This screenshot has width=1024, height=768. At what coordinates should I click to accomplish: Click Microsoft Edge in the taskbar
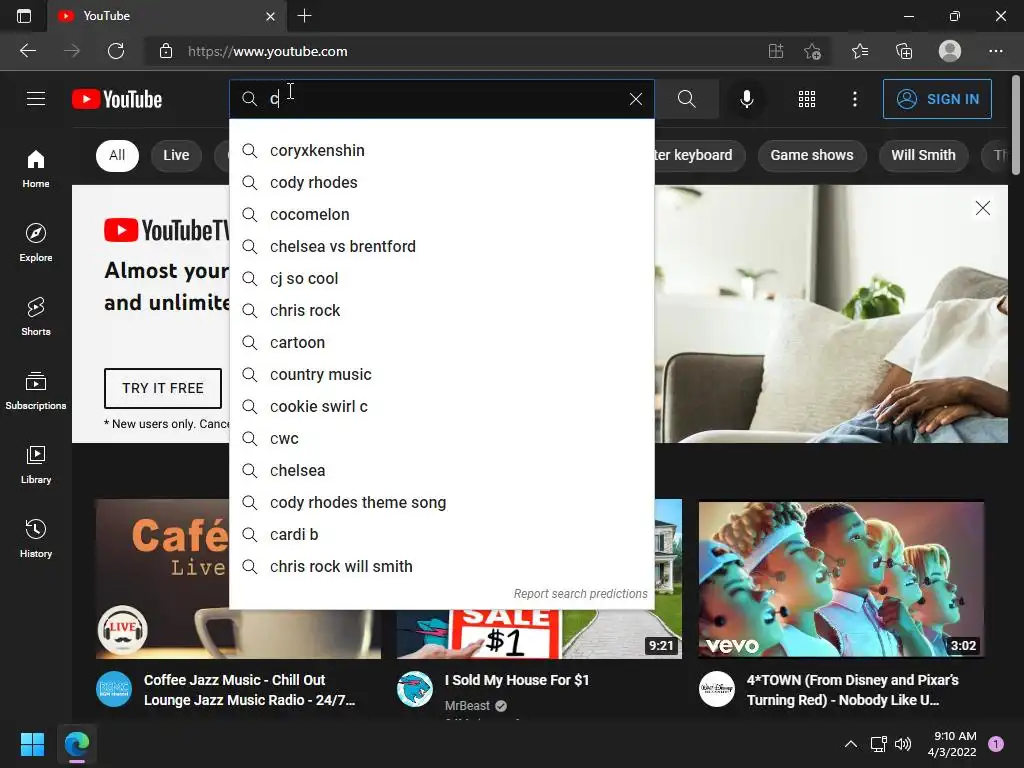pyautogui.click(x=76, y=744)
